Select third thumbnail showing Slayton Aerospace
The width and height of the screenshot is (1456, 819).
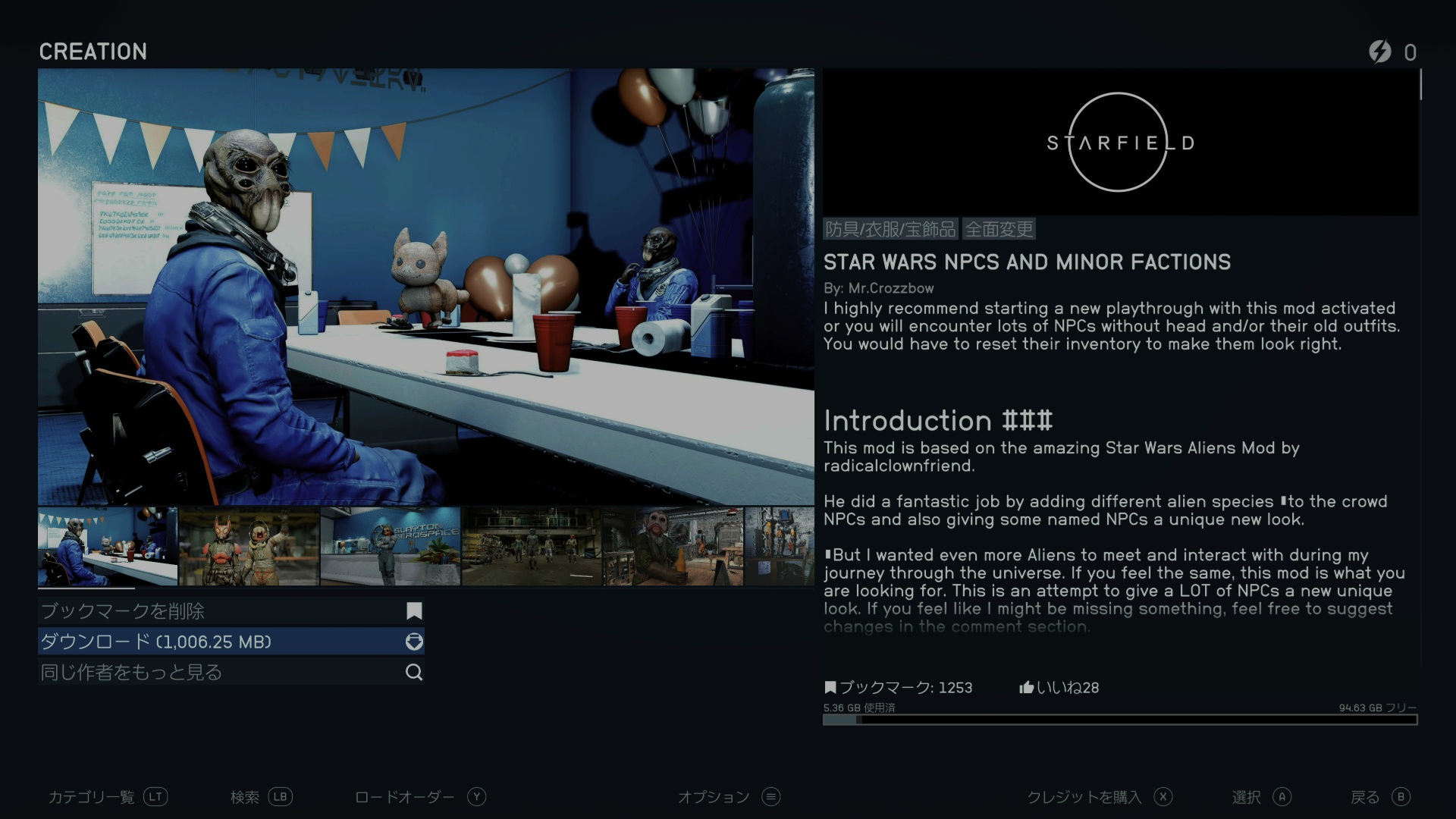coord(390,546)
